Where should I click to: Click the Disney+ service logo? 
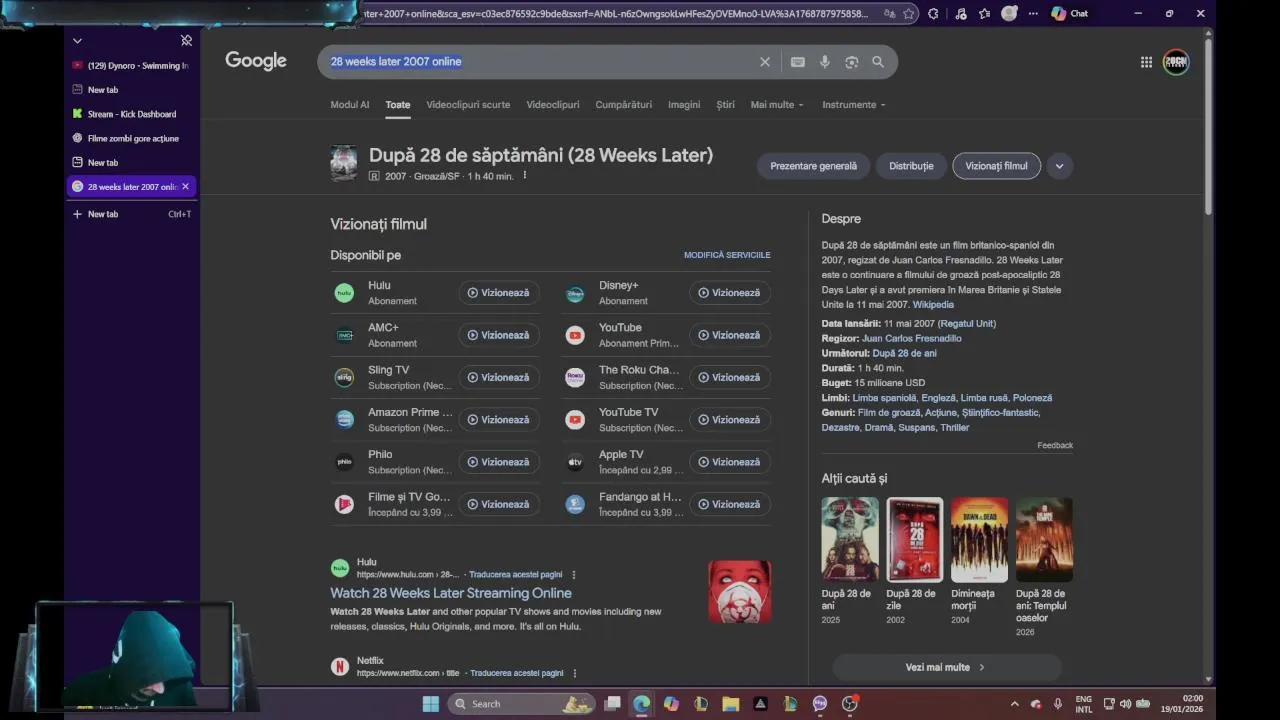575,293
